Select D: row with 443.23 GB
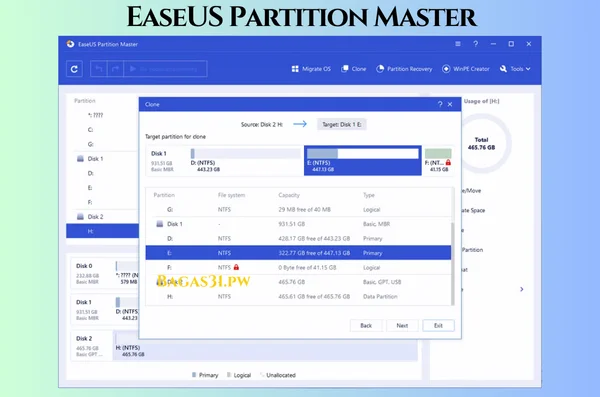This screenshot has height=397, width=600. 298,239
